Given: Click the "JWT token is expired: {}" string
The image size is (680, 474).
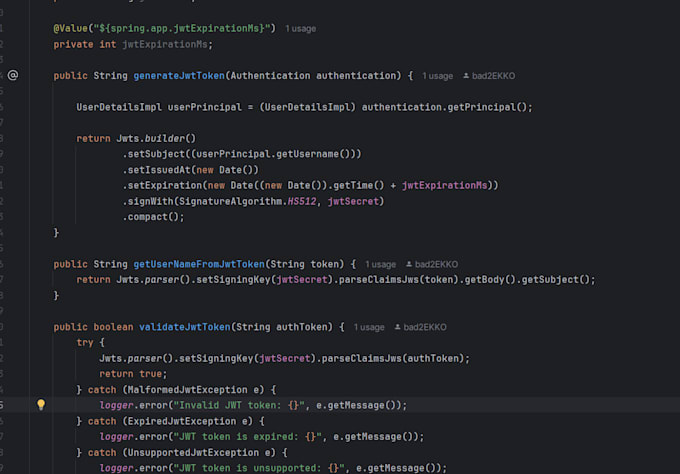Looking at the screenshot, I should [x=248, y=437].
